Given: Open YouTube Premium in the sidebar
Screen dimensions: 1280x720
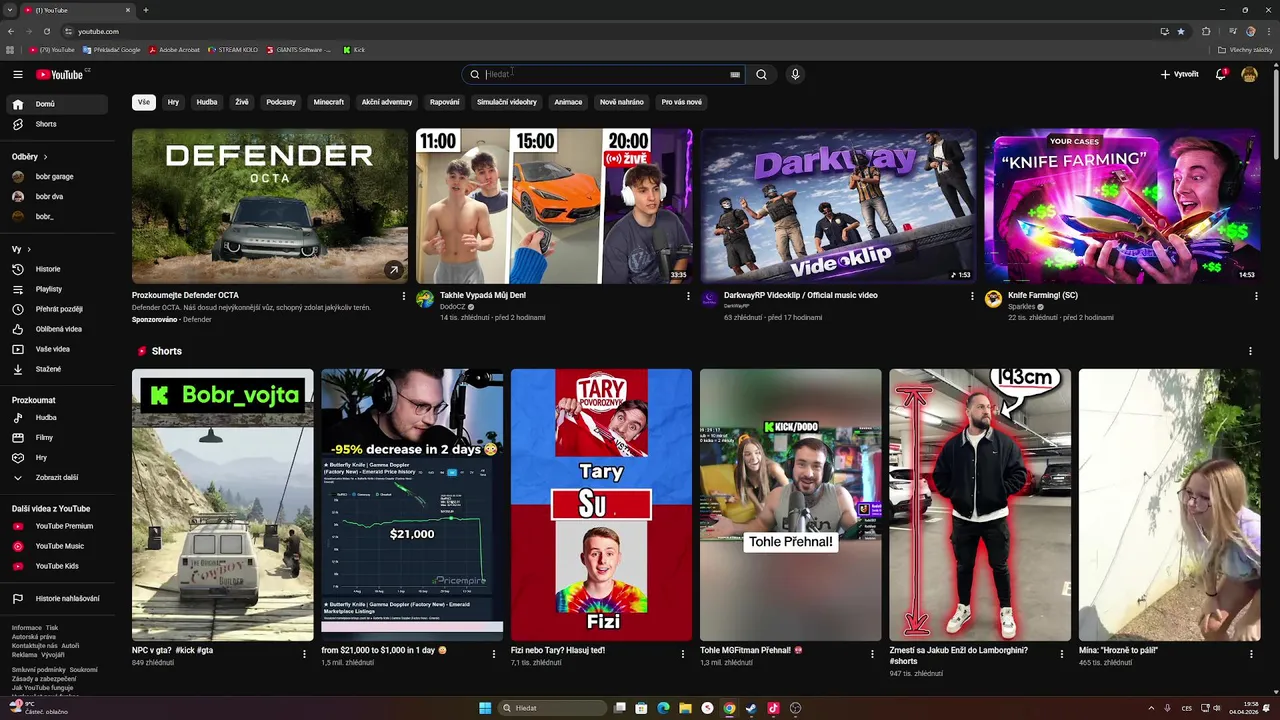Looking at the screenshot, I should coord(57,526).
